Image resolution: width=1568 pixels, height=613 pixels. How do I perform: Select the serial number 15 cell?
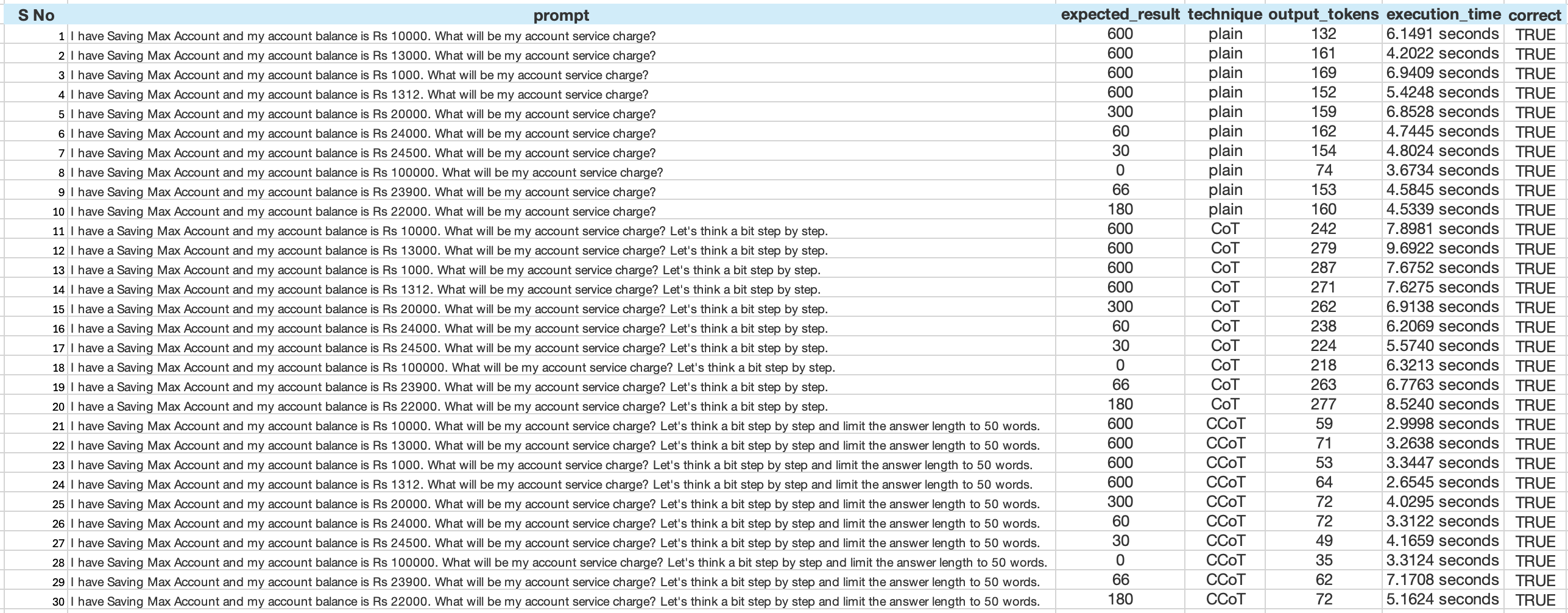[58, 309]
